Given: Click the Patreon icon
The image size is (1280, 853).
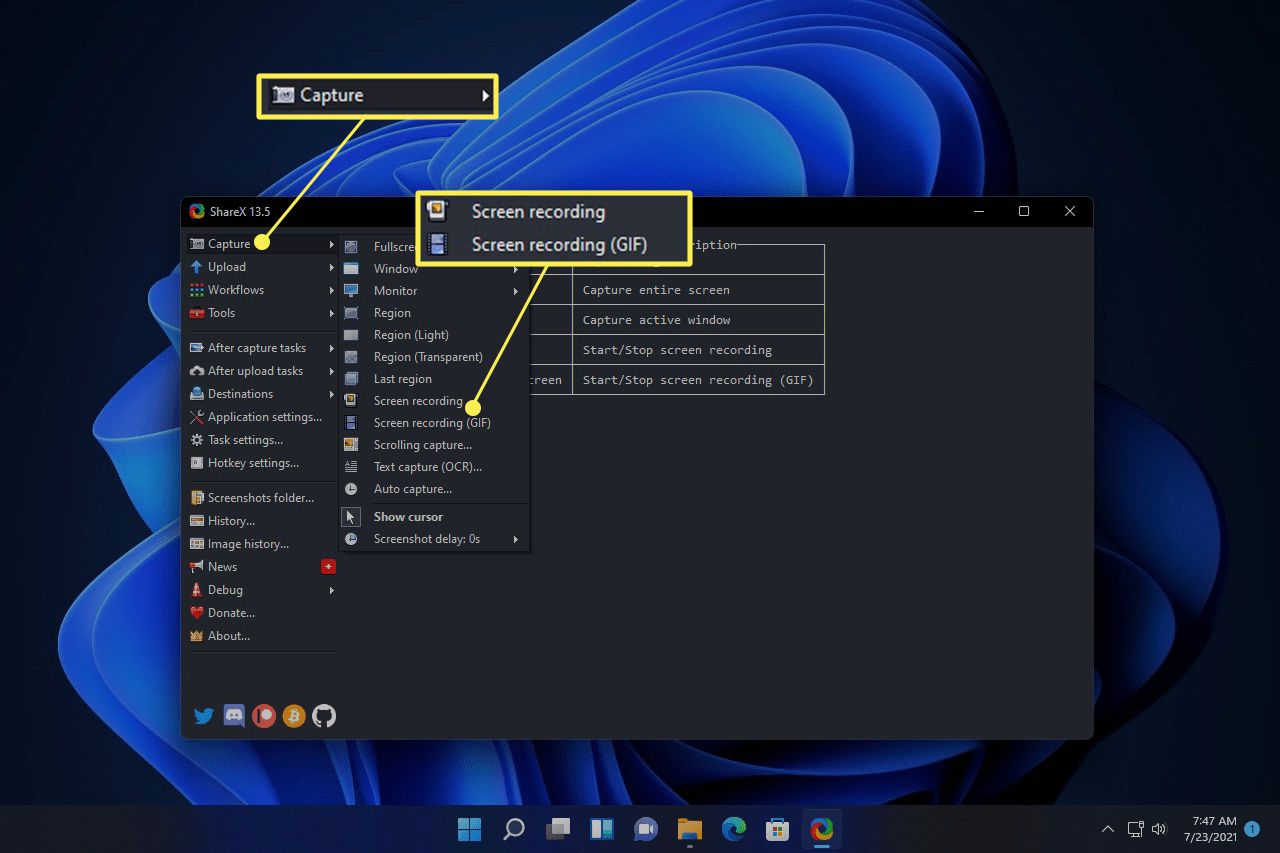Looking at the screenshot, I should 264,716.
